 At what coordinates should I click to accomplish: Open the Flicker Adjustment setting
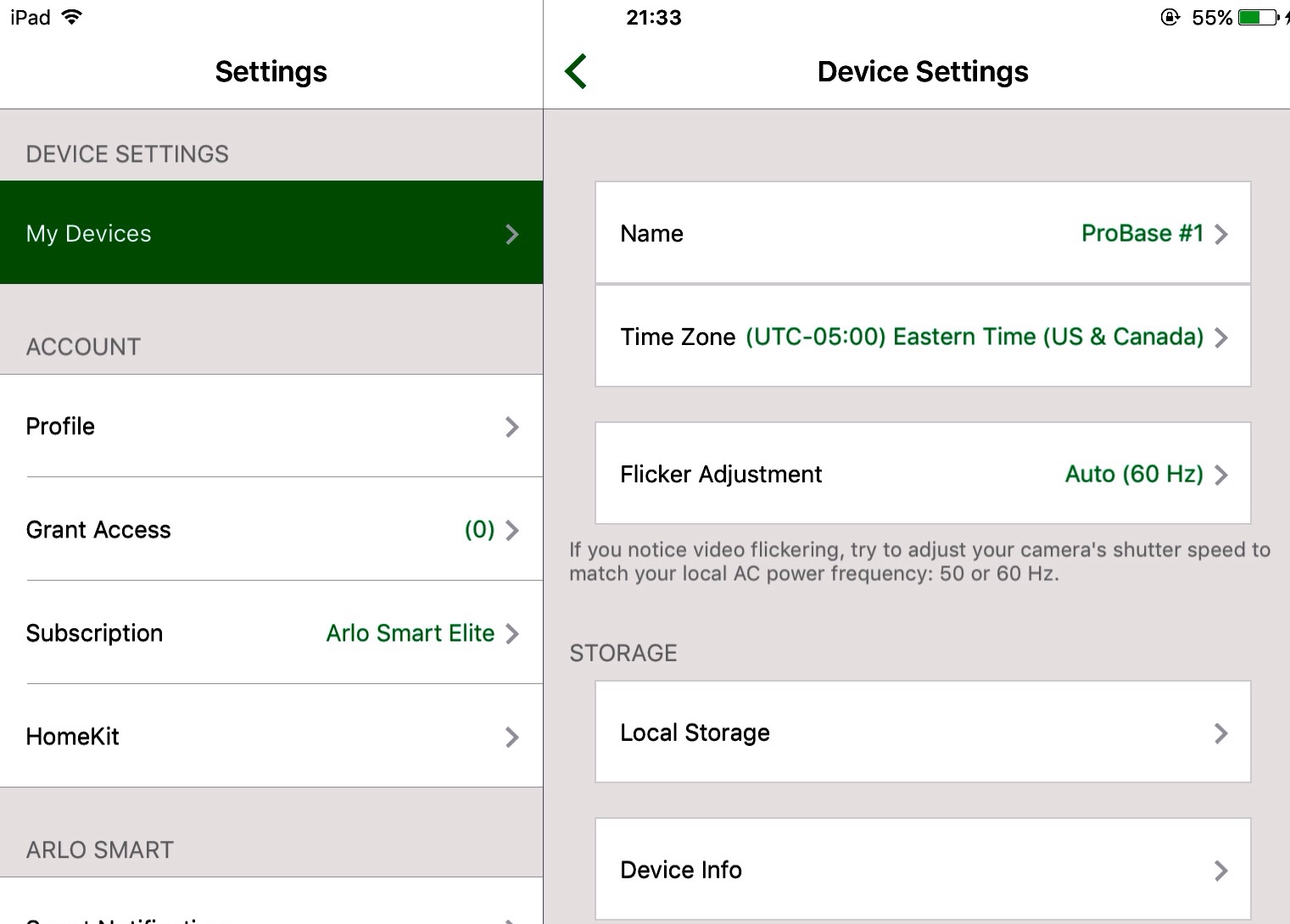(923, 473)
